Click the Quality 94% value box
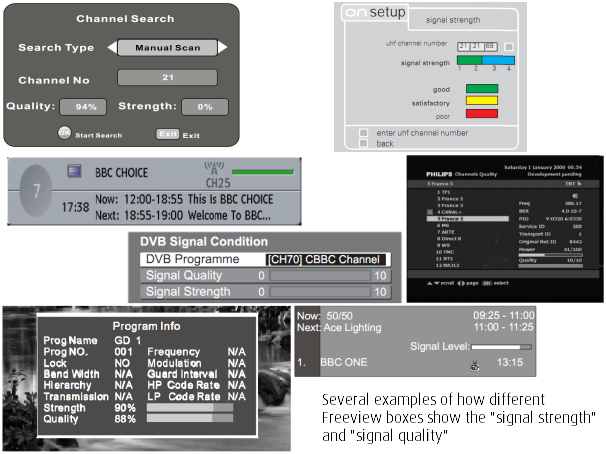606x454 pixels. coord(83,107)
